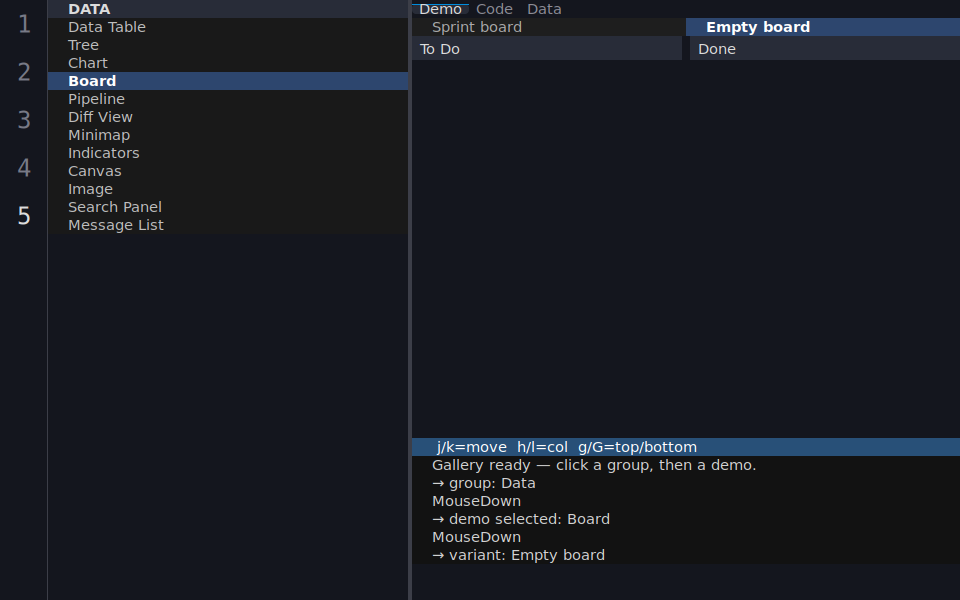
Task: Open the Chart demo
Action: click(x=228, y=63)
